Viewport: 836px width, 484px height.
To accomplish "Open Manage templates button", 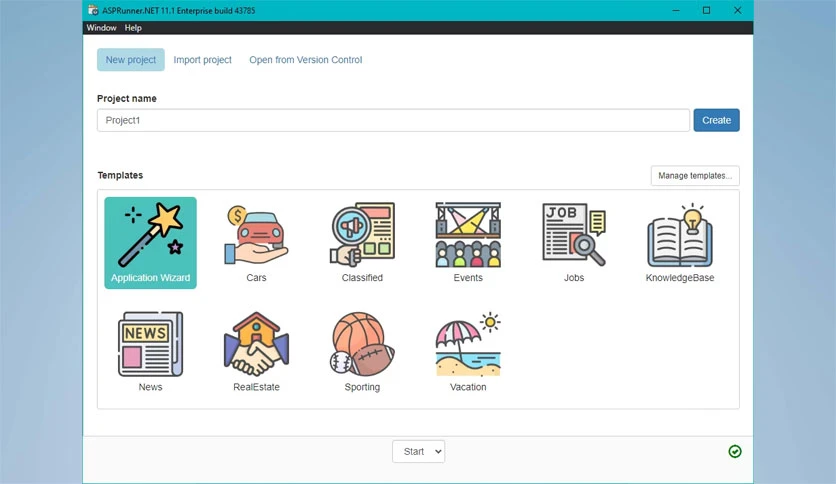I will point(695,175).
